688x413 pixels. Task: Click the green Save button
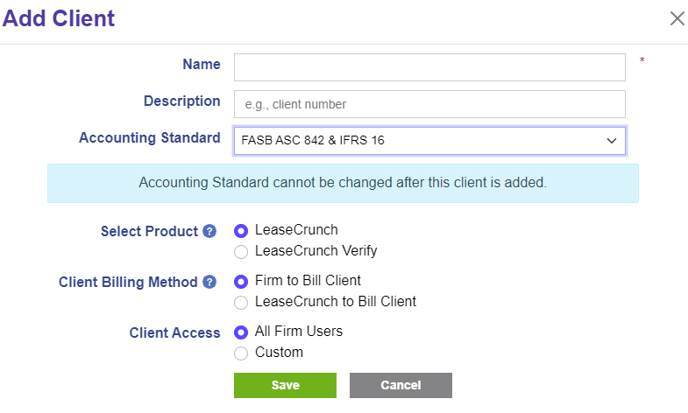285,385
